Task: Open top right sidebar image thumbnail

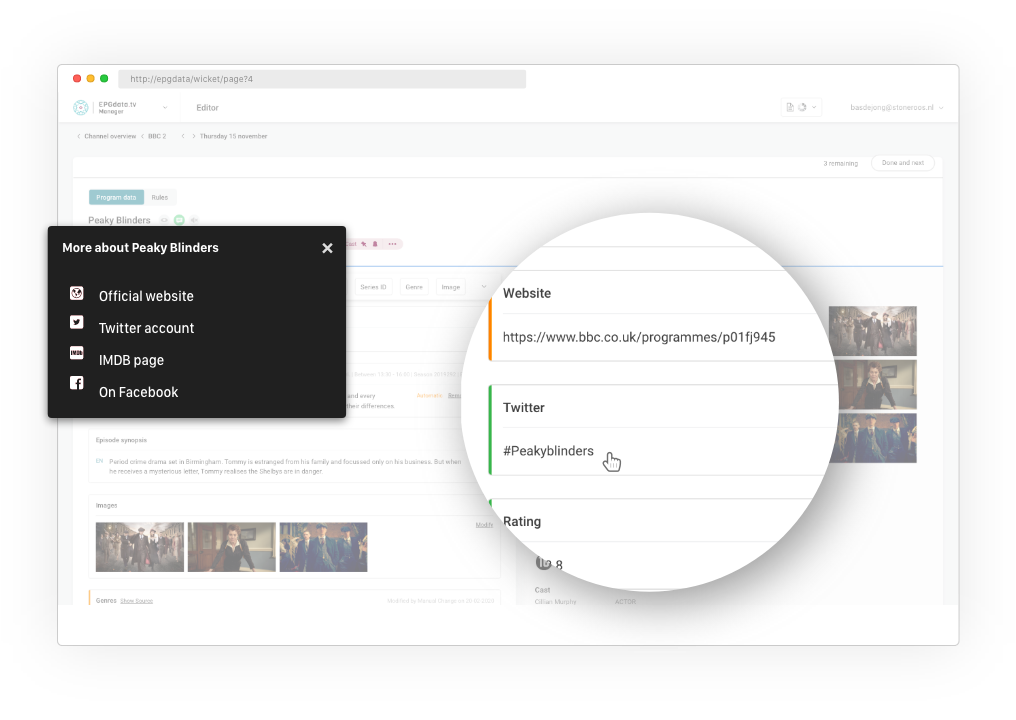Action: pyautogui.click(x=873, y=331)
